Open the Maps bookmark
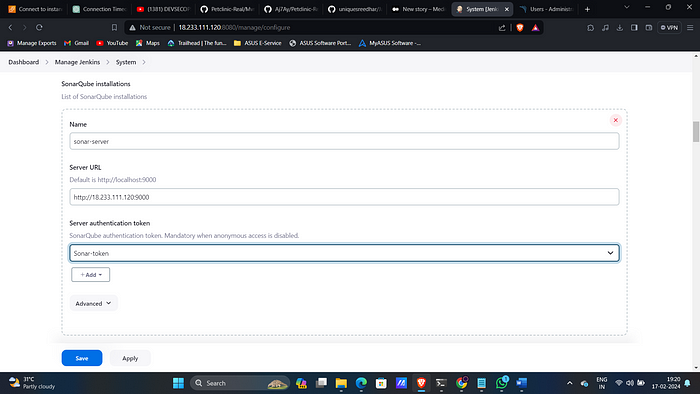The image size is (700, 394). pos(148,43)
